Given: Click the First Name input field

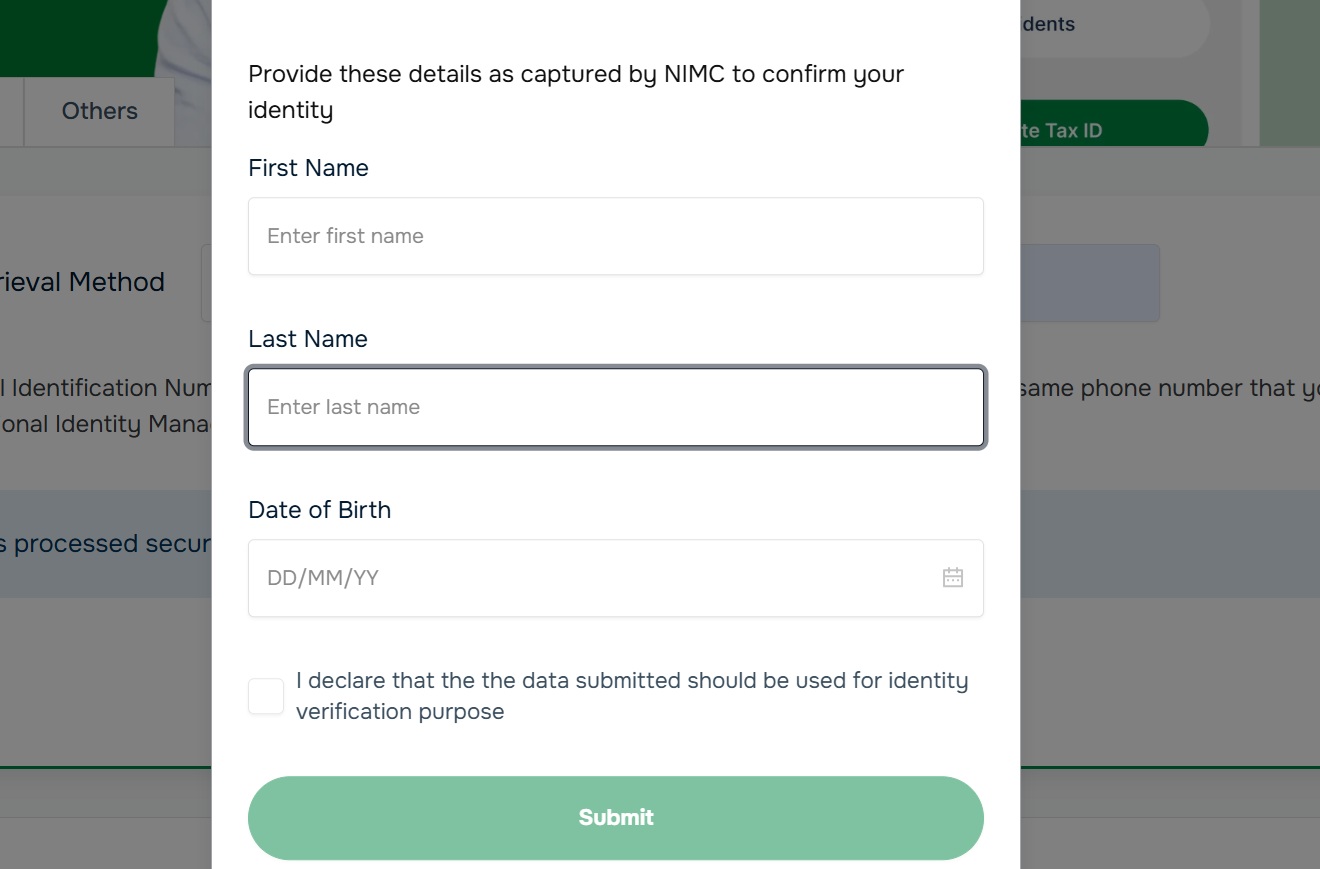Looking at the screenshot, I should click(x=615, y=236).
